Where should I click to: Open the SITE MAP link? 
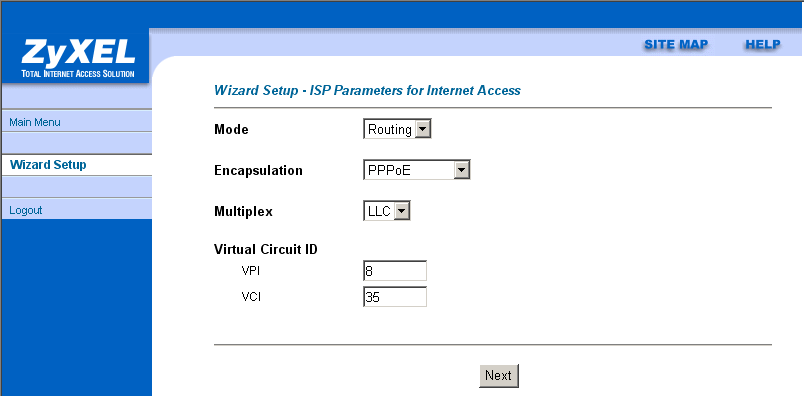(x=676, y=45)
